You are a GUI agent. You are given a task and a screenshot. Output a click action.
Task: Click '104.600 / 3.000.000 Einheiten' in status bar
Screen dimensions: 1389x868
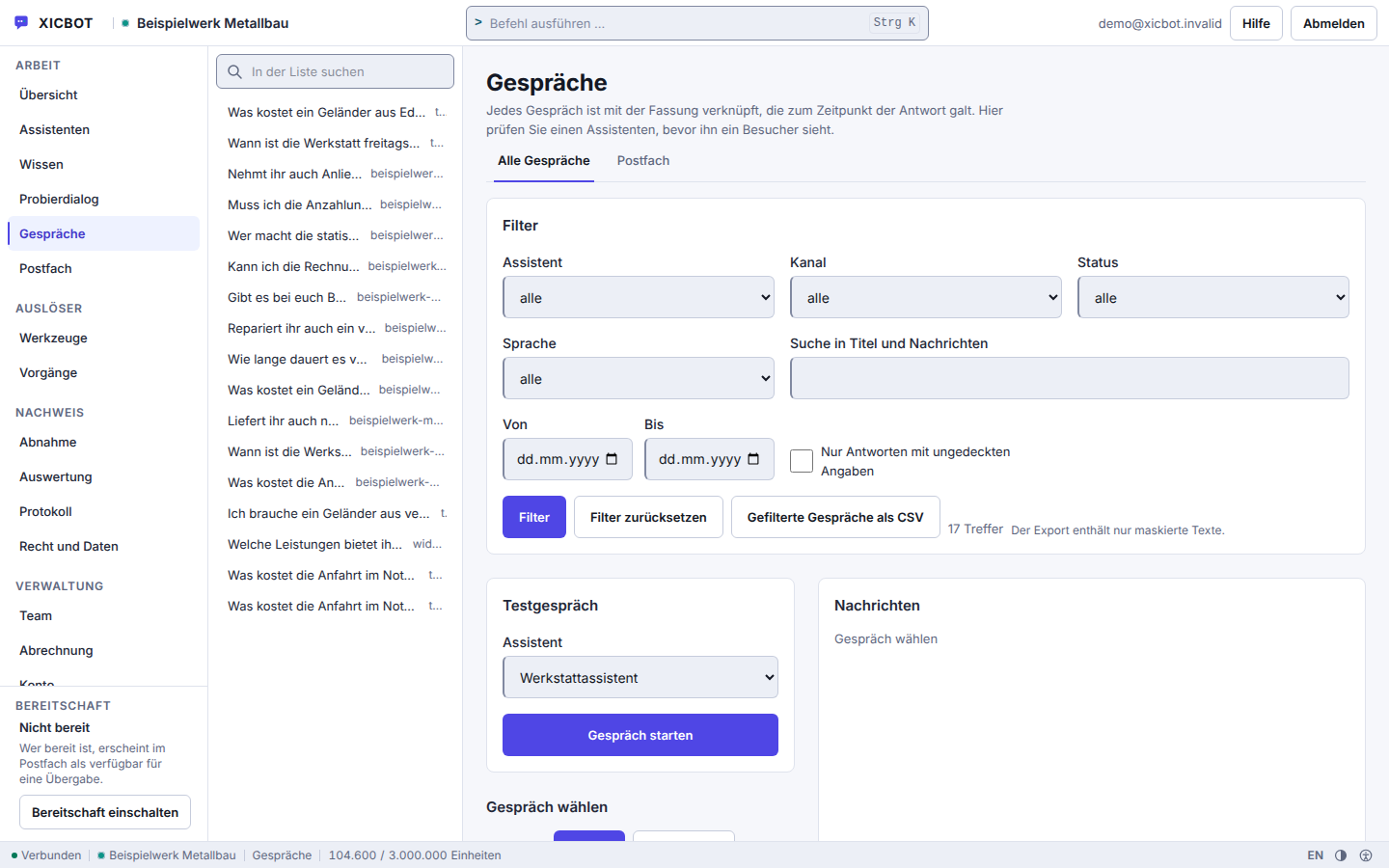coord(415,855)
